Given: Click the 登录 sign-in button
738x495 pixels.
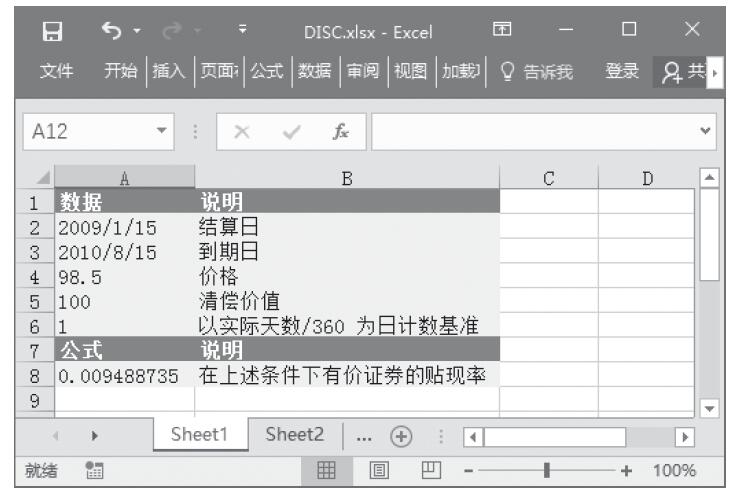Looking at the screenshot, I should pyautogui.click(x=622, y=72).
